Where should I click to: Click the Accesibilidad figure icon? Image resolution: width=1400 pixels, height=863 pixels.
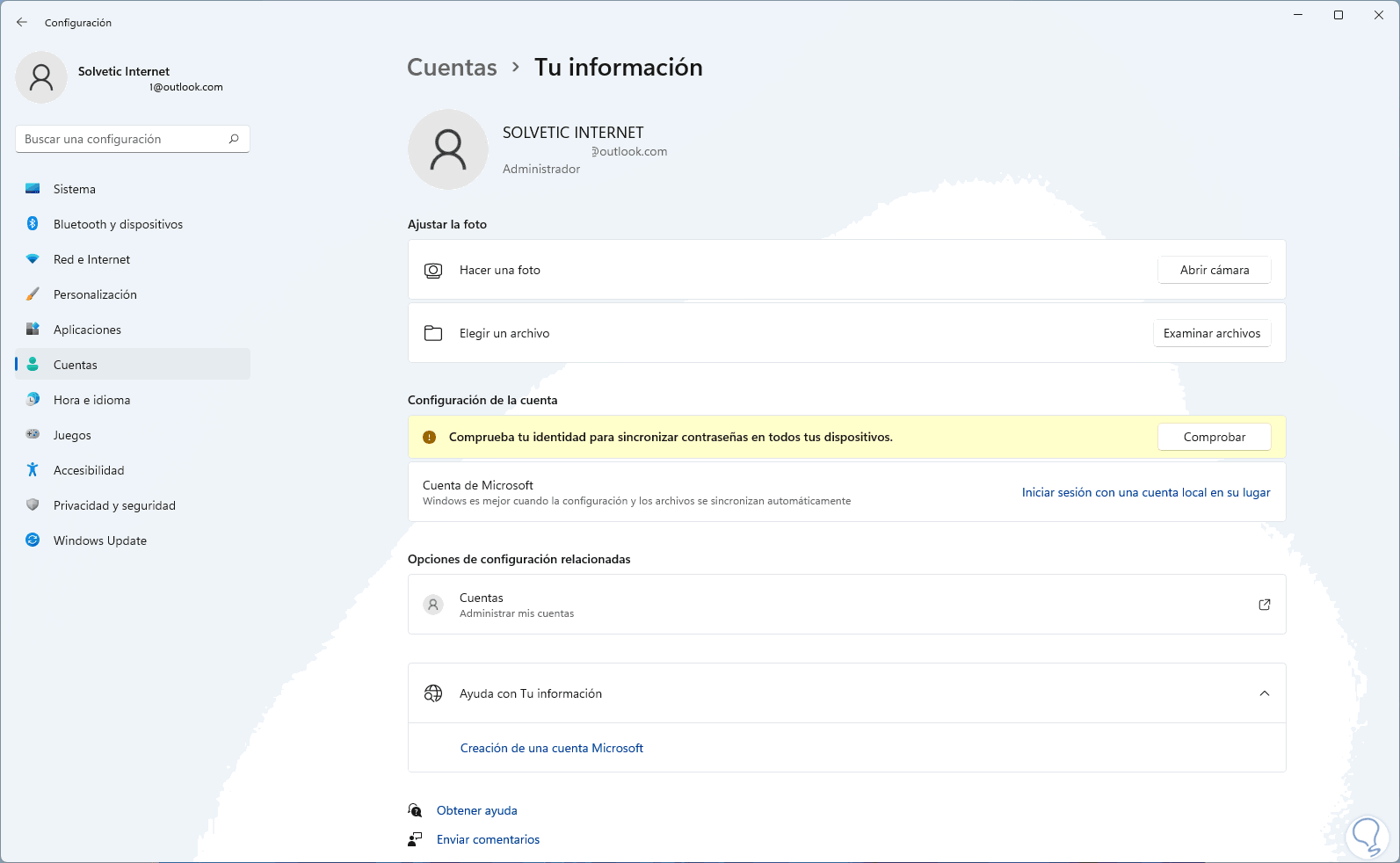pyautogui.click(x=33, y=470)
